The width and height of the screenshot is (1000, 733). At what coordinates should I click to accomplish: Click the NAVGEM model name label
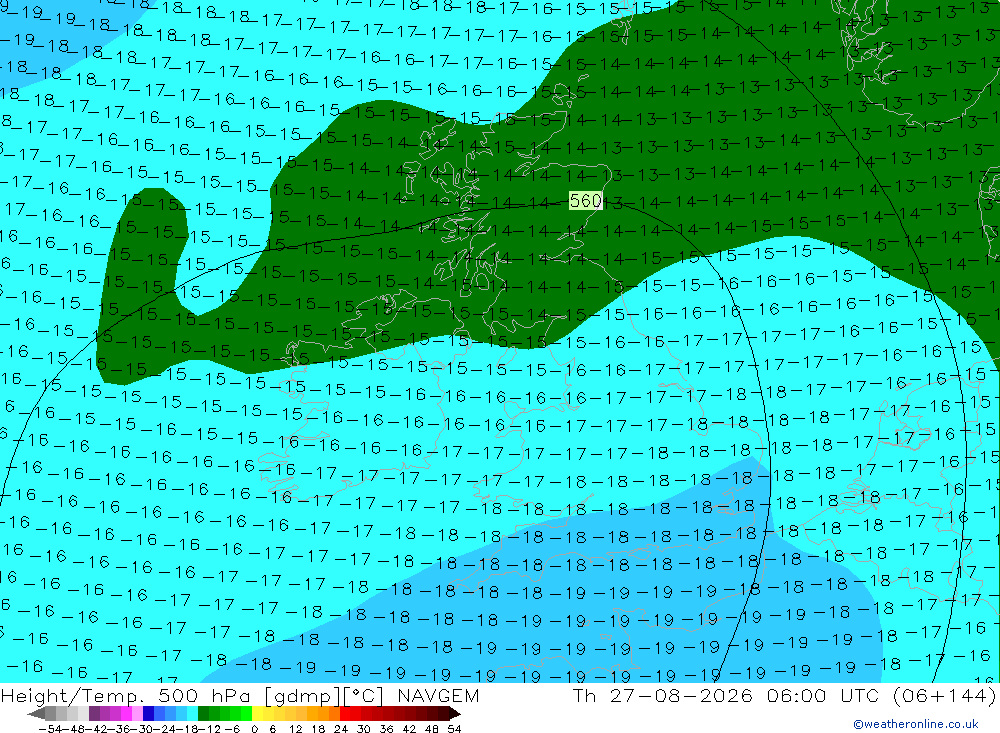tap(438, 695)
